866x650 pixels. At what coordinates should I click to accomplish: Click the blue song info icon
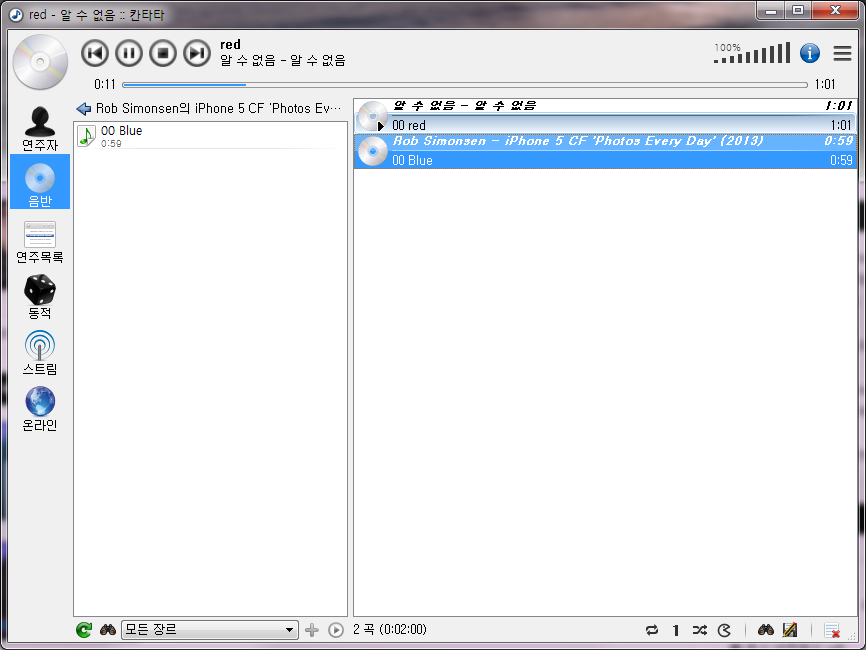(810, 53)
